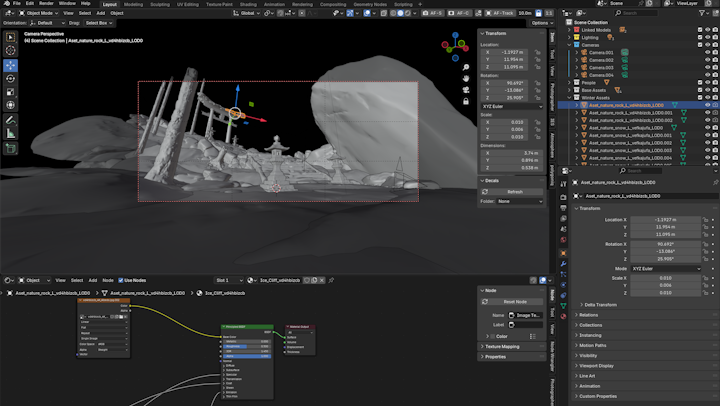Toggle Use Nodes checkbox in node editor

click(x=121, y=280)
